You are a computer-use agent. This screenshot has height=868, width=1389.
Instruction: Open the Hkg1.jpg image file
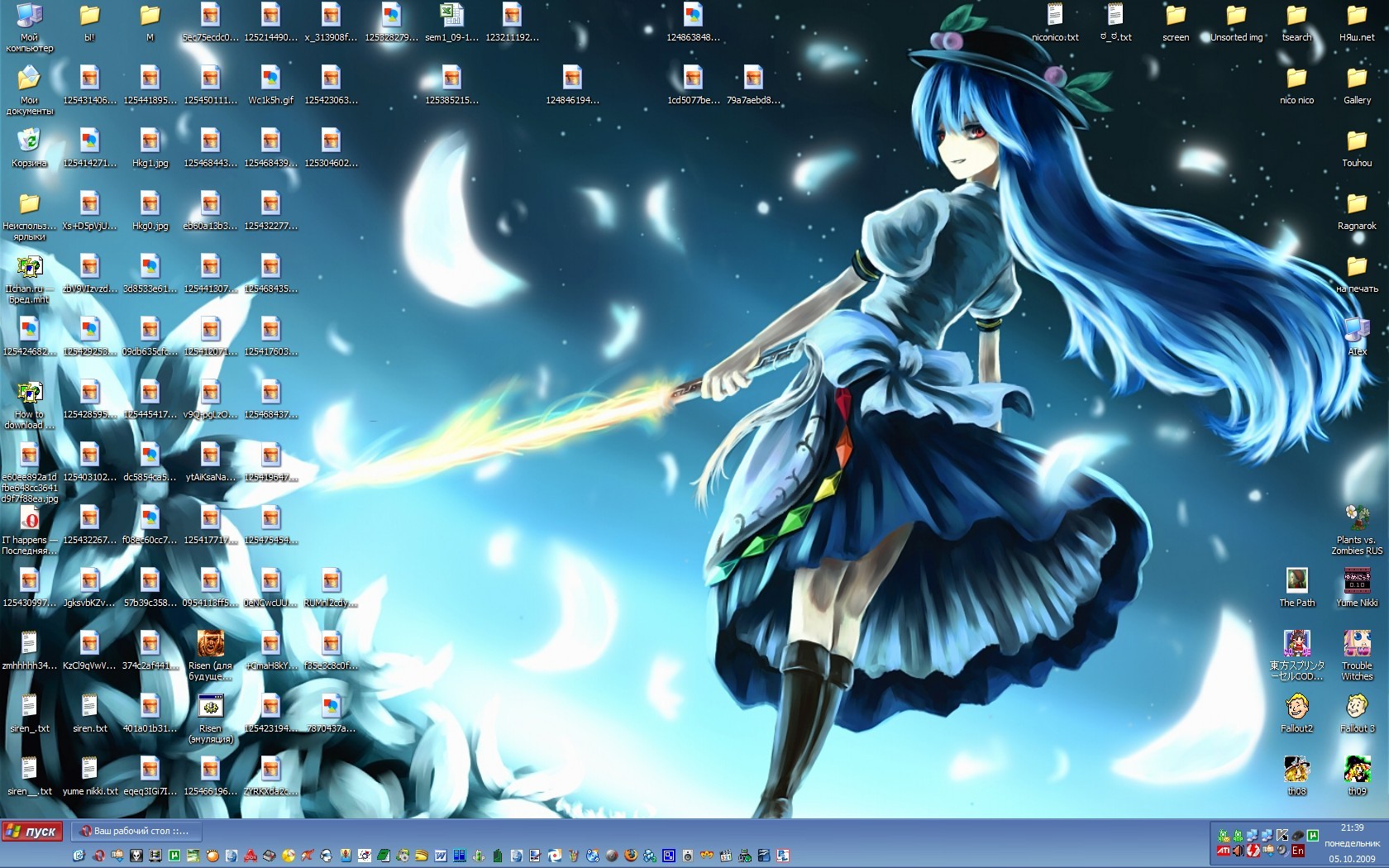(150, 147)
